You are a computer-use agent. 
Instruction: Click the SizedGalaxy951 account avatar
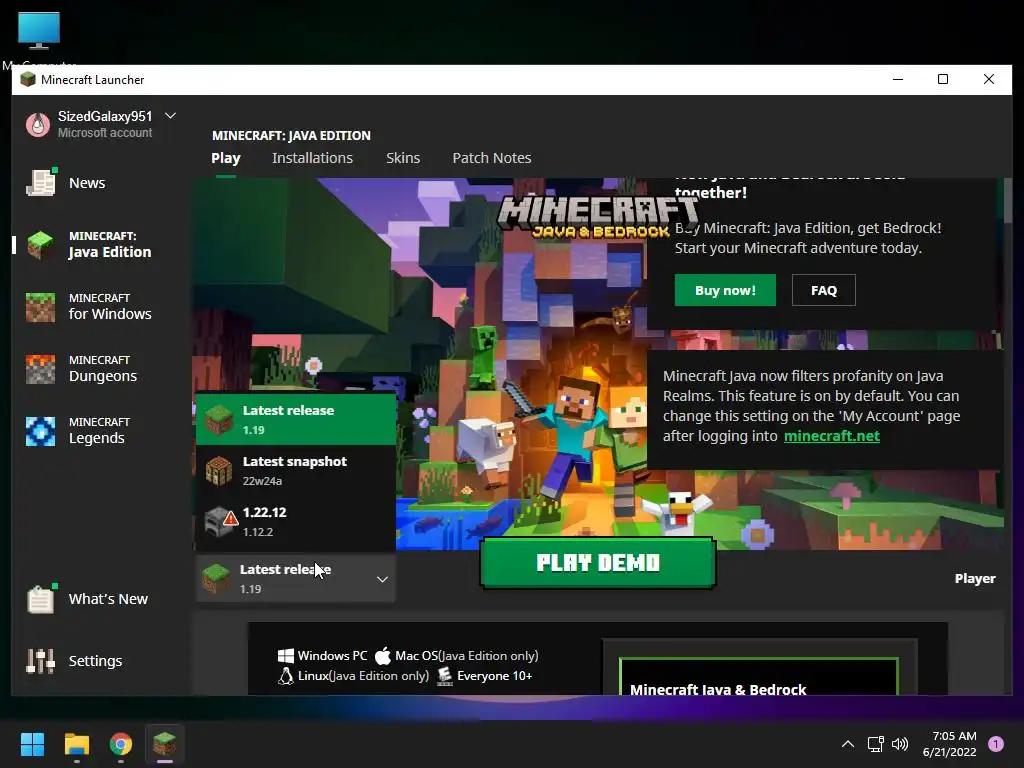(38, 123)
